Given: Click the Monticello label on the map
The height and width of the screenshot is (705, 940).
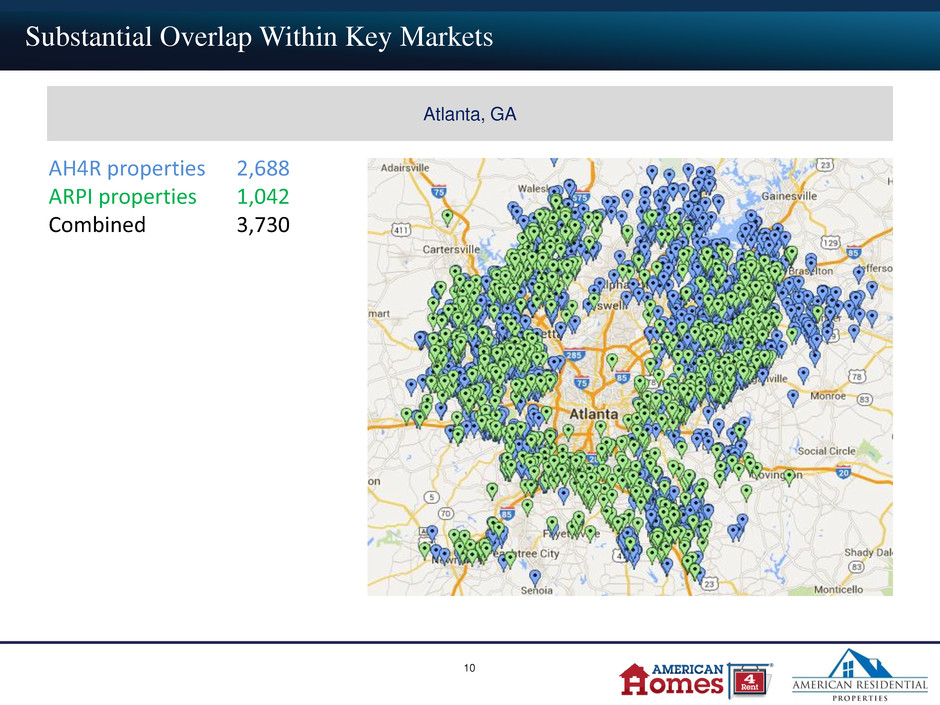Looking at the screenshot, I should 838,589.
